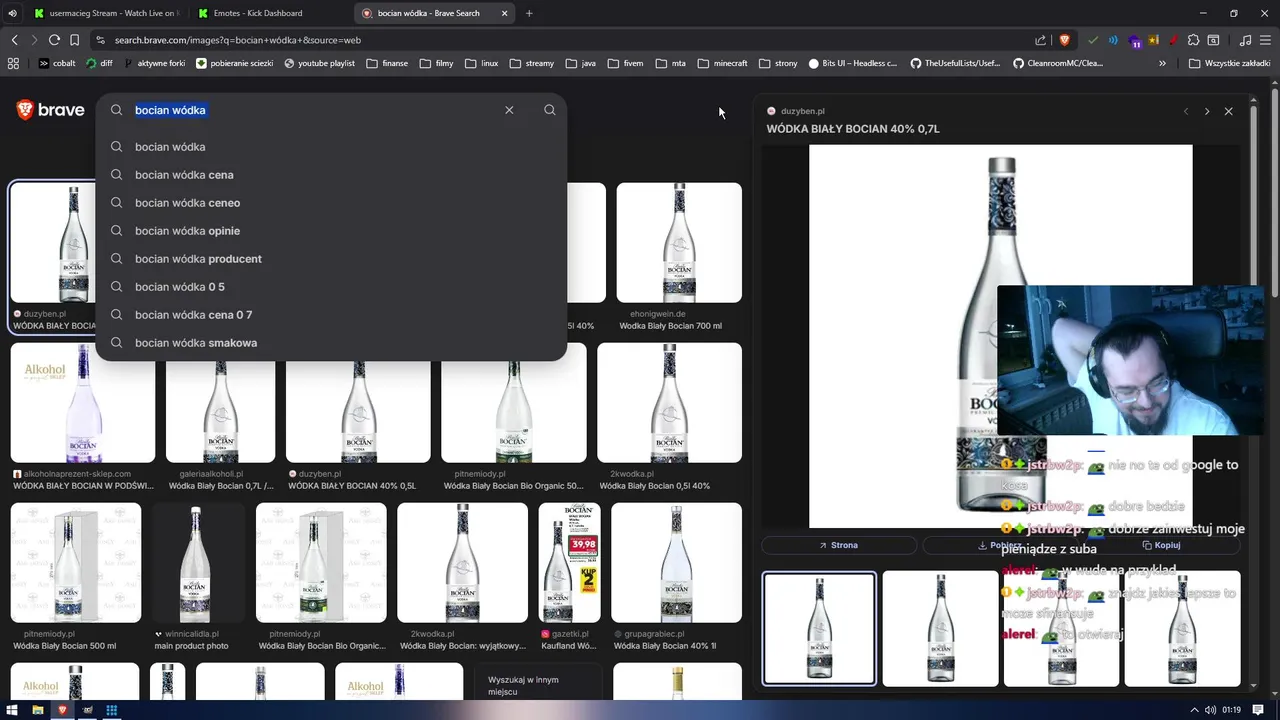Image resolution: width=1280 pixels, height=720 pixels.
Task: Open the filmy bookmark folder
Action: pyautogui.click(x=437, y=63)
